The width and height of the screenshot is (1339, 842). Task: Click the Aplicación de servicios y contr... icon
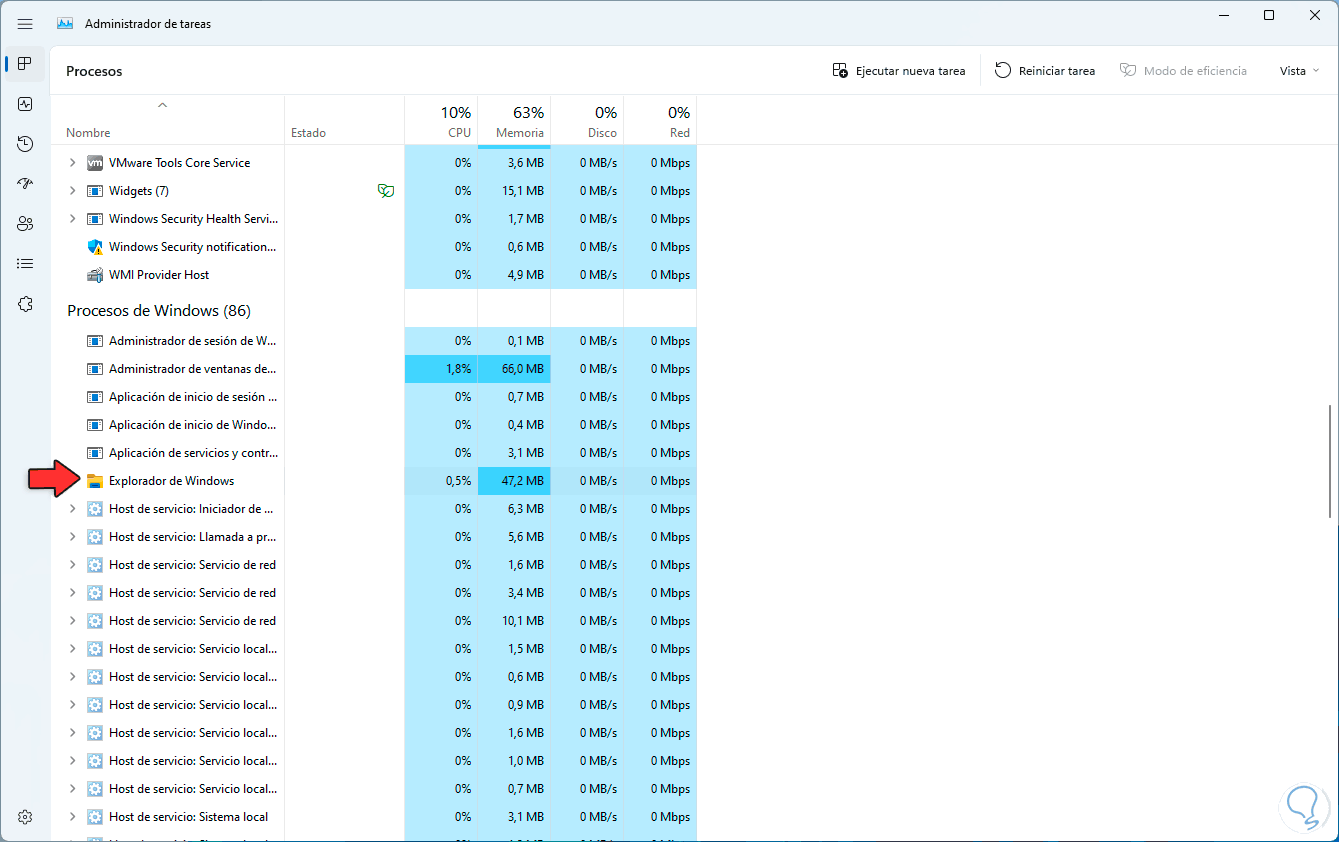[95, 453]
